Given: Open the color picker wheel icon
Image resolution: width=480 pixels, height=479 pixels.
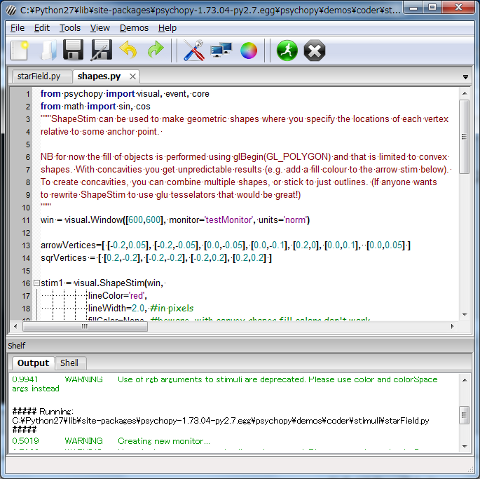Looking at the screenshot, I should click(249, 51).
